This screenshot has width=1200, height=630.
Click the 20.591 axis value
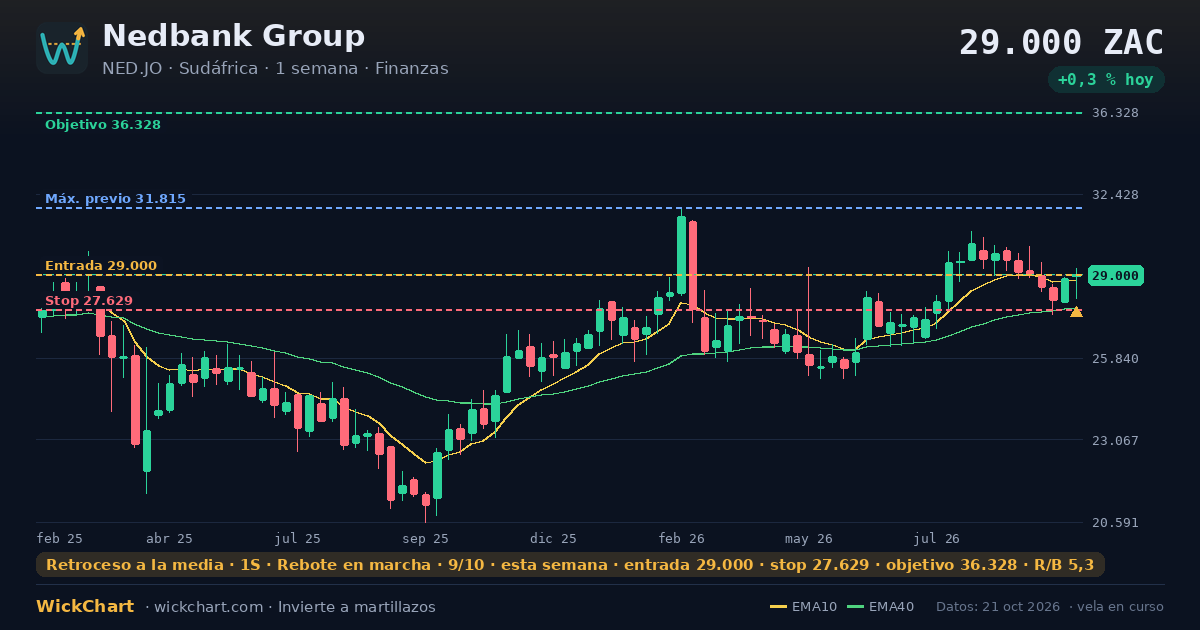point(1115,523)
